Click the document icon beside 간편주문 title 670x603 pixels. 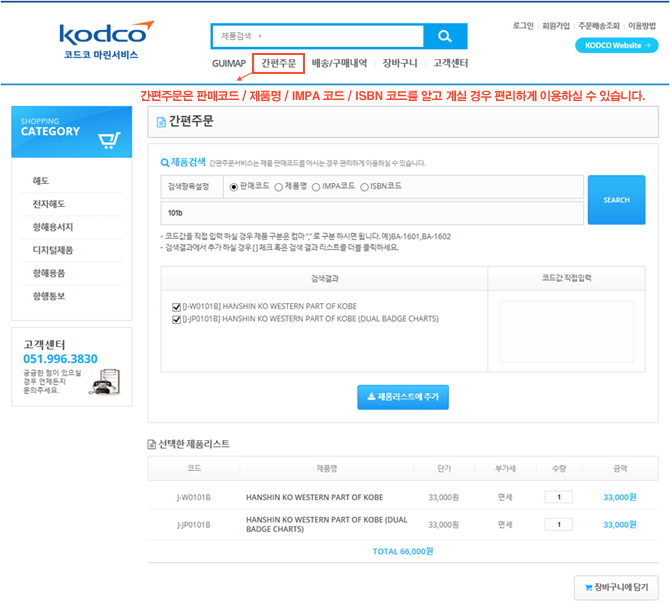click(x=161, y=122)
